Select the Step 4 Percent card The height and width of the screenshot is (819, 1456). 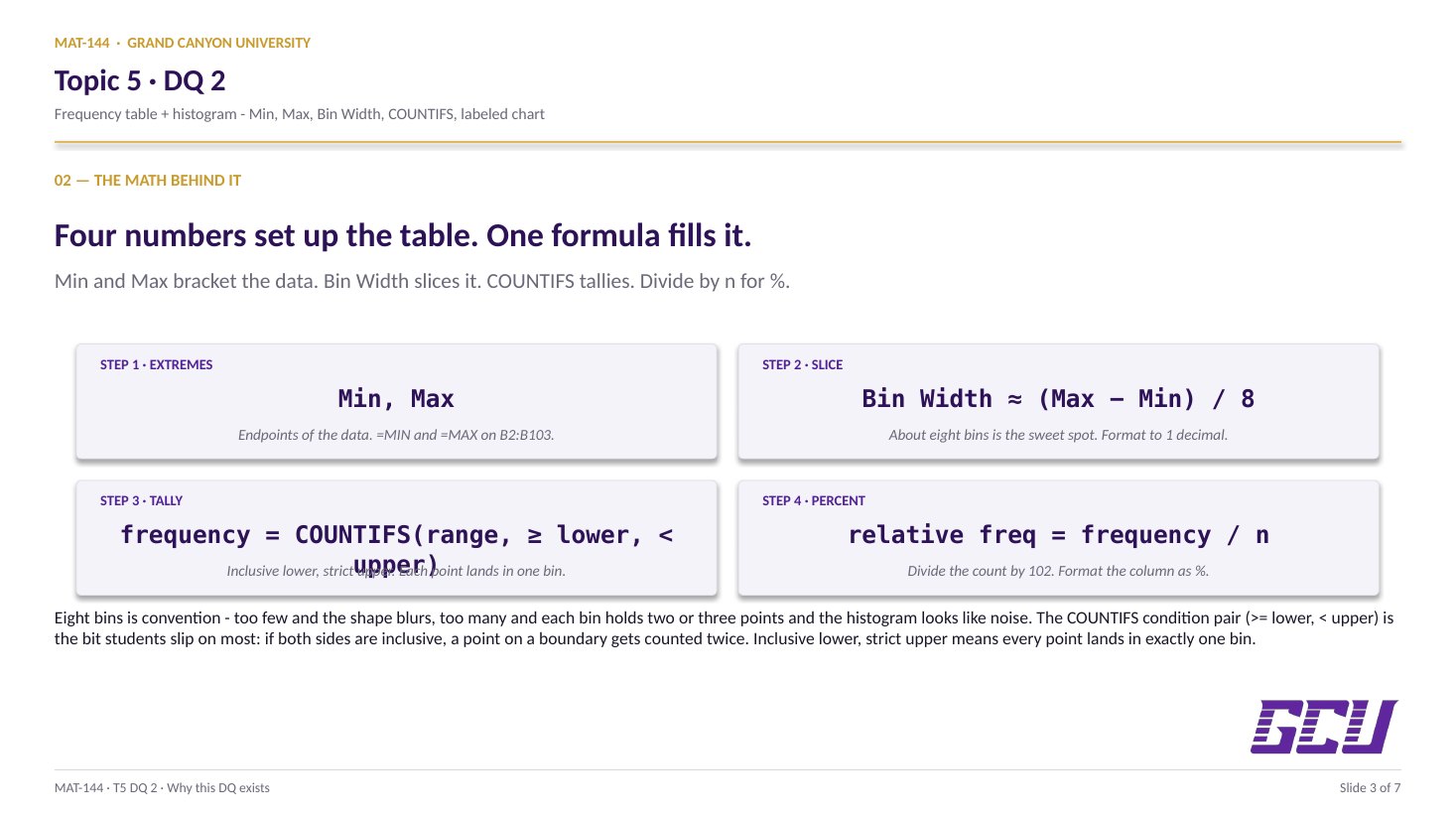point(1058,537)
